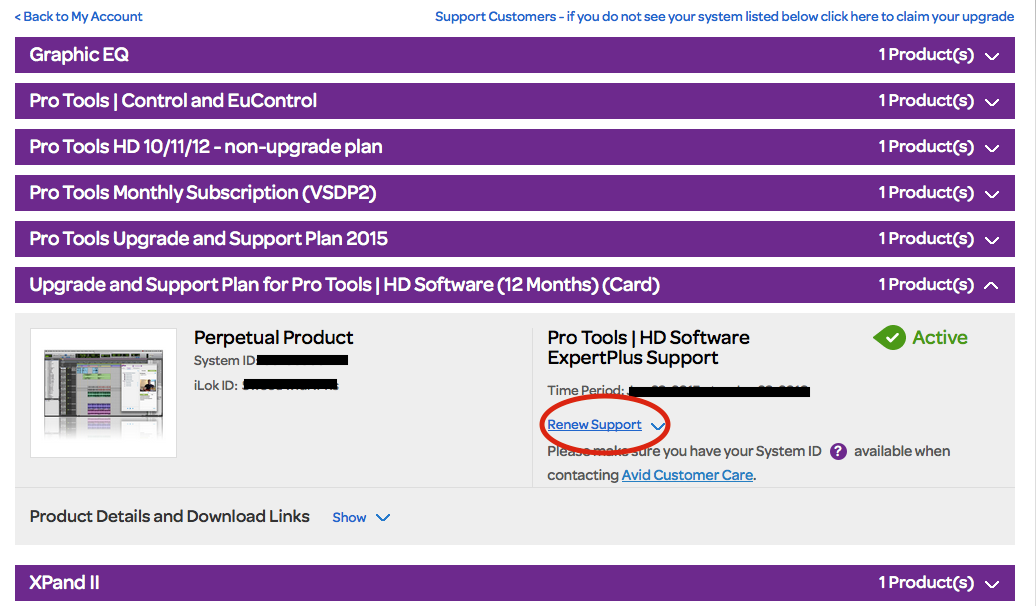Click the chevron next to Show

click(382, 518)
